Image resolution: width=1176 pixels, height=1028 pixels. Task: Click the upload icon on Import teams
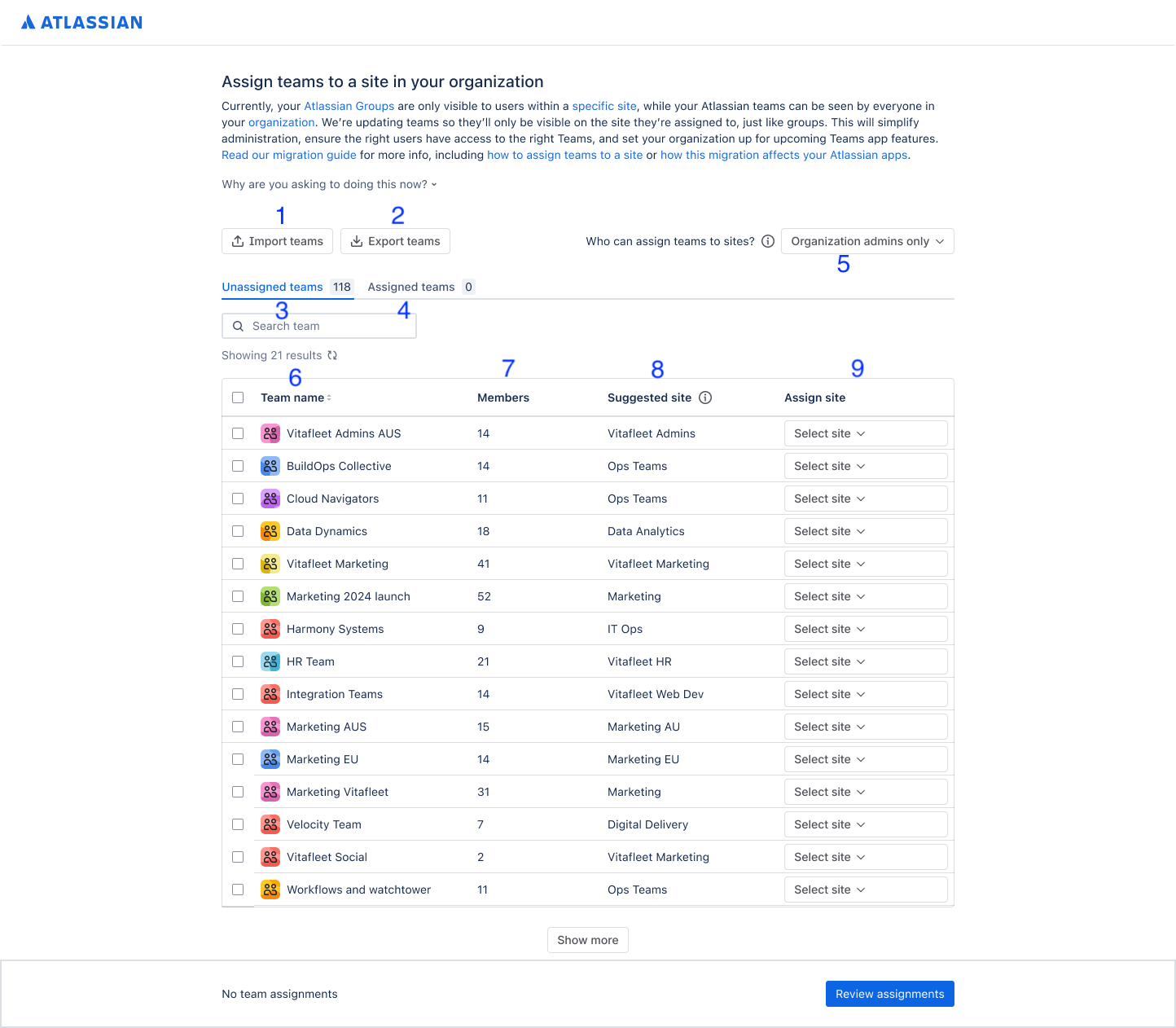click(238, 241)
